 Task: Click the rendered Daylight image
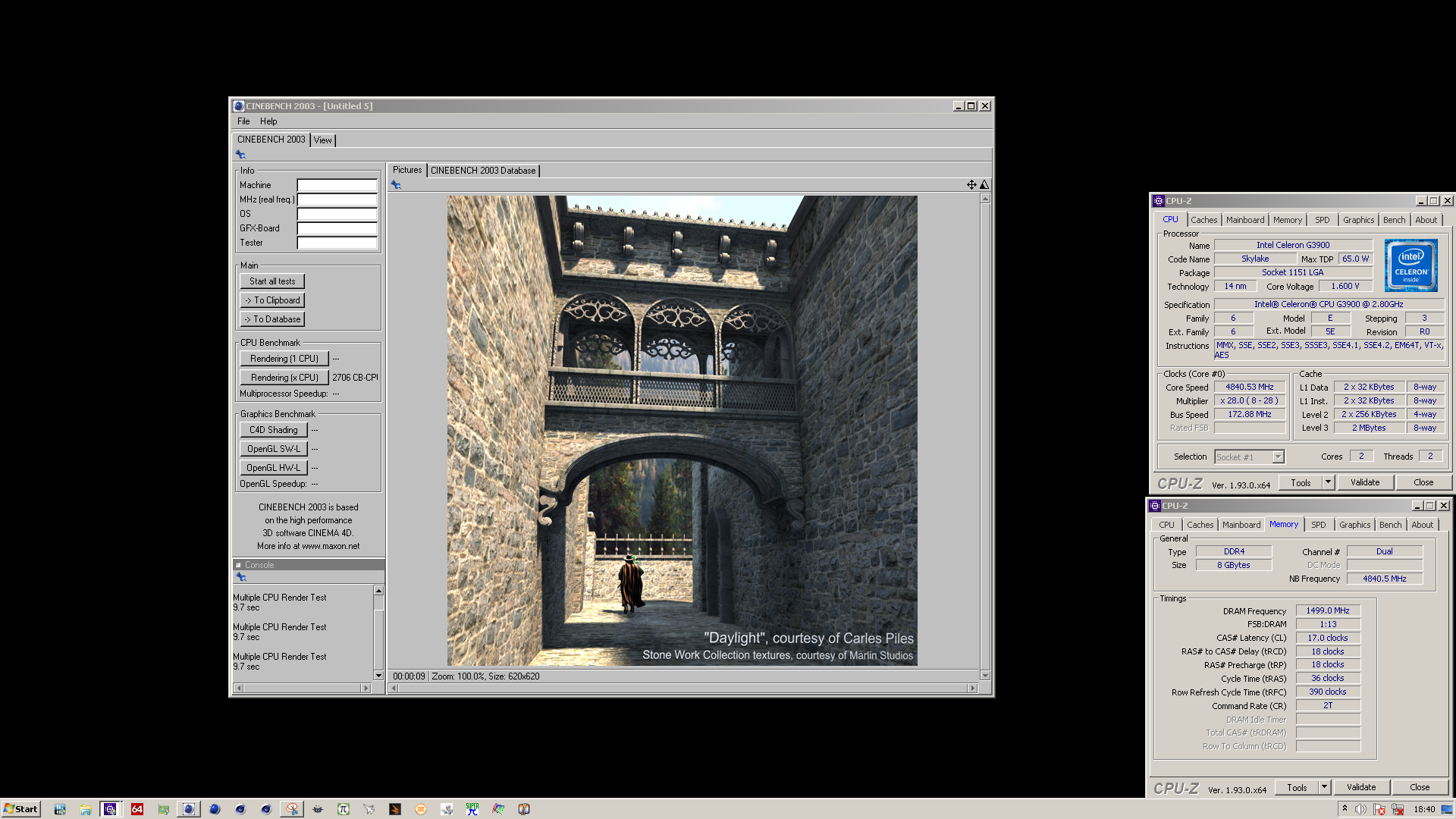[682, 431]
